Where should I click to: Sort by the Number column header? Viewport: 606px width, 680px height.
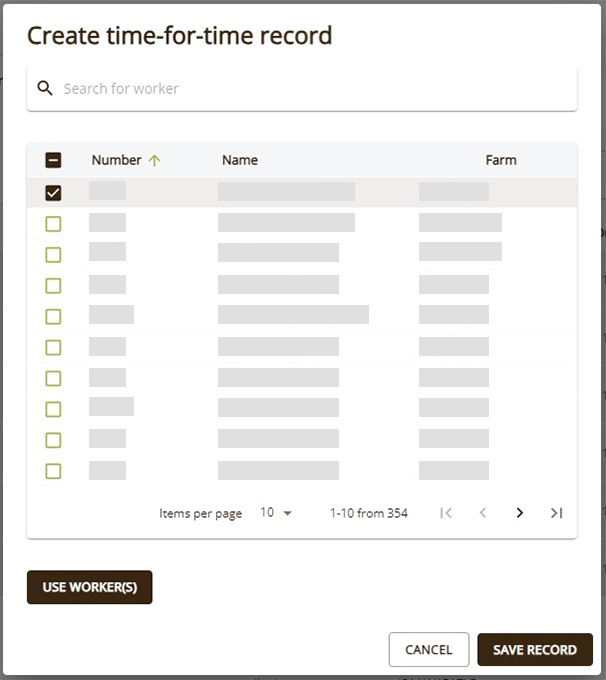(116, 160)
